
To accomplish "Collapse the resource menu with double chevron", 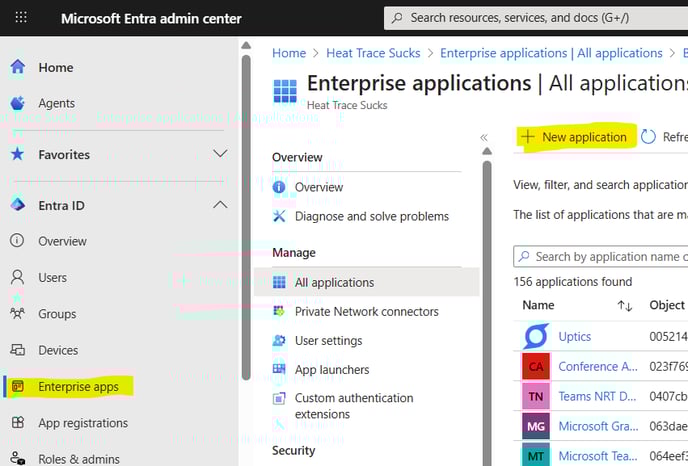I will click(x=484, y=138).
